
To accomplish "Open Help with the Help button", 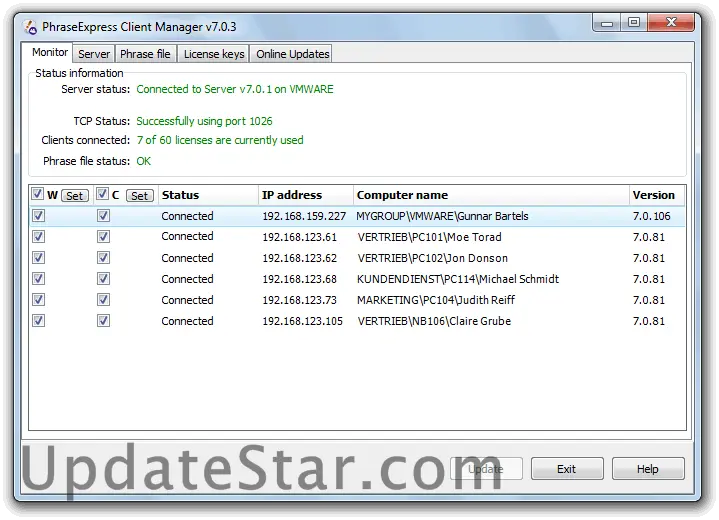I will (647, 469).
